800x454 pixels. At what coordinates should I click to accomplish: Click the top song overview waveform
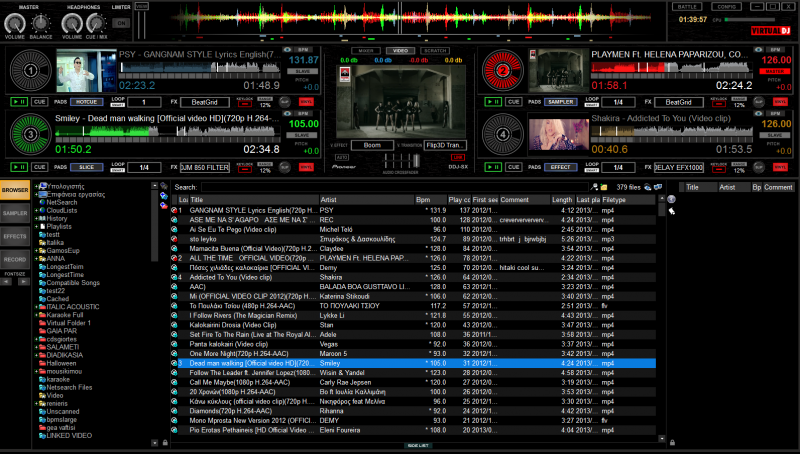[x=411, y=19]
